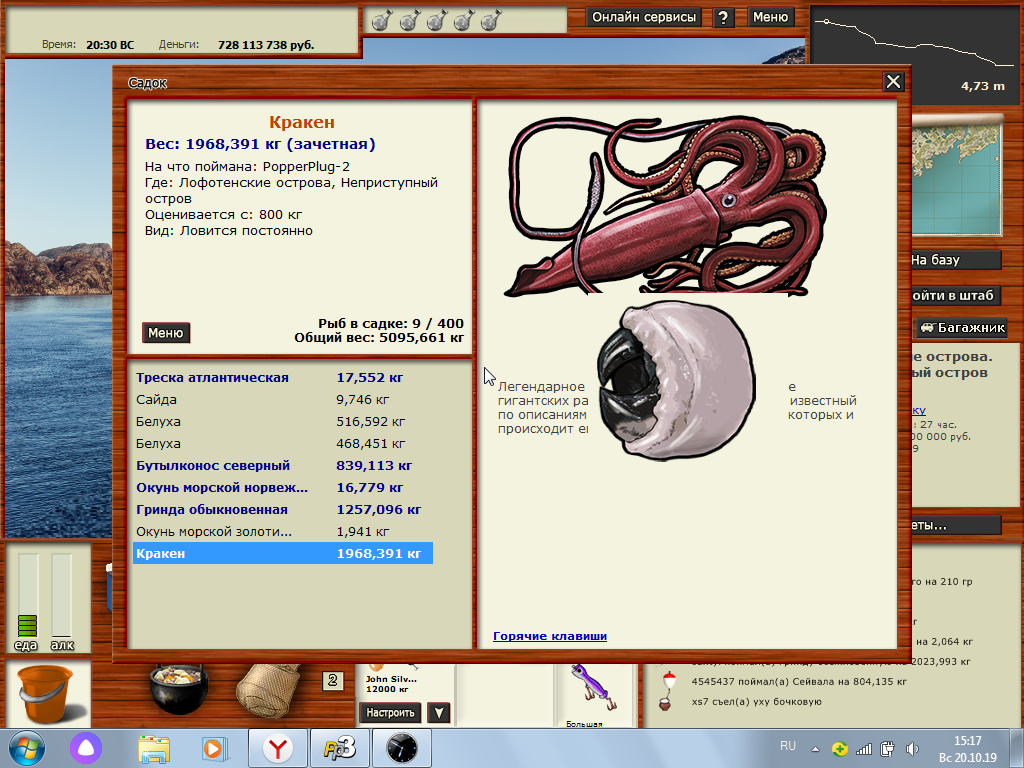Follow the Горячие клавиши link

550,636
